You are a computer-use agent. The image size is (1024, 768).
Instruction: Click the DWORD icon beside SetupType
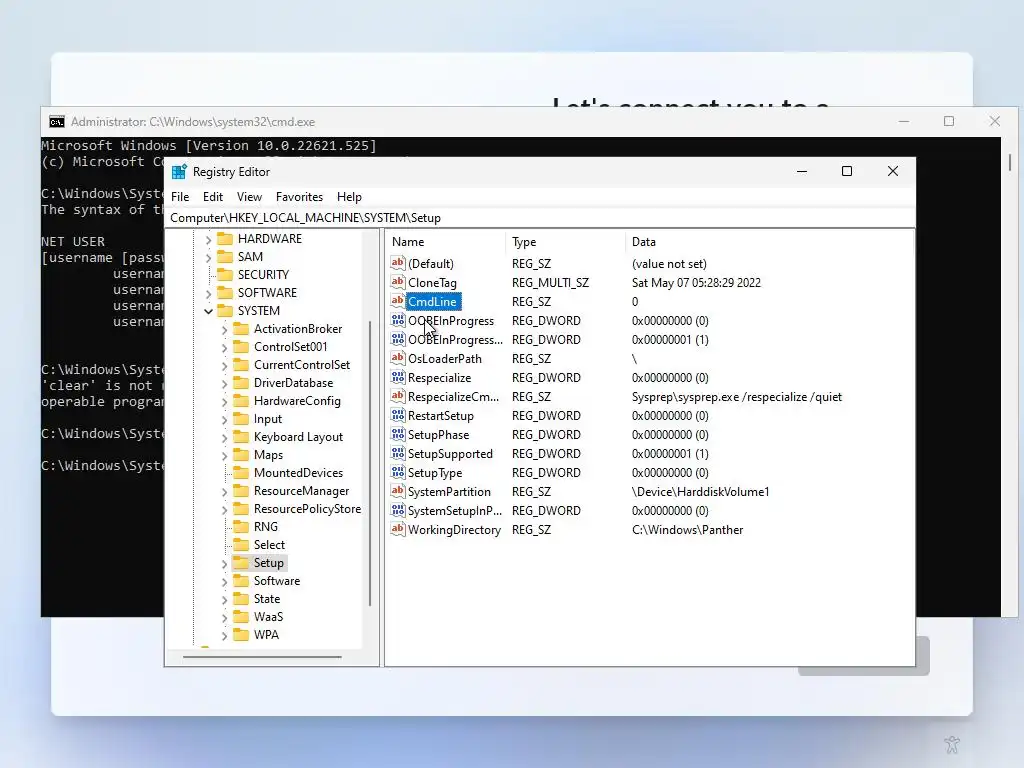coord(398,472)
